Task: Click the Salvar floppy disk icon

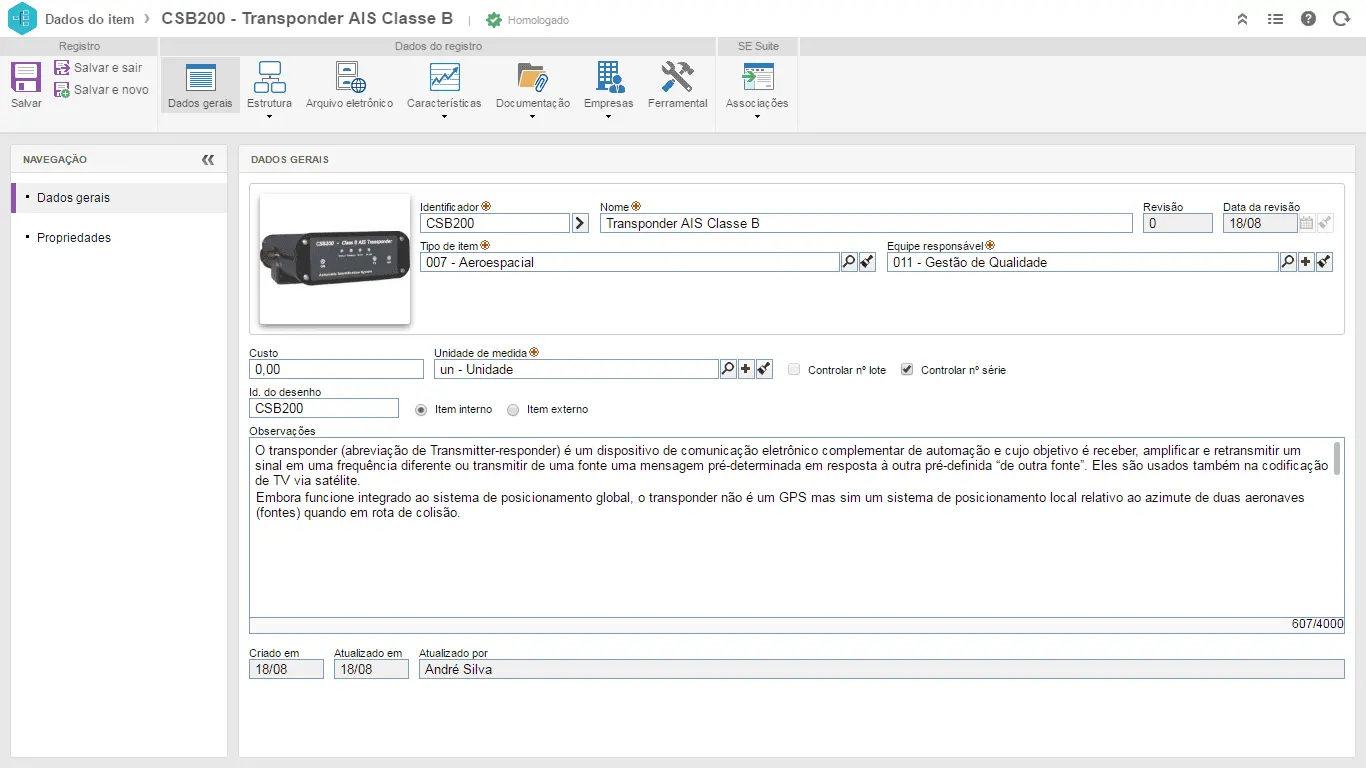Action: pyautogui.click(x=26, y=77)
